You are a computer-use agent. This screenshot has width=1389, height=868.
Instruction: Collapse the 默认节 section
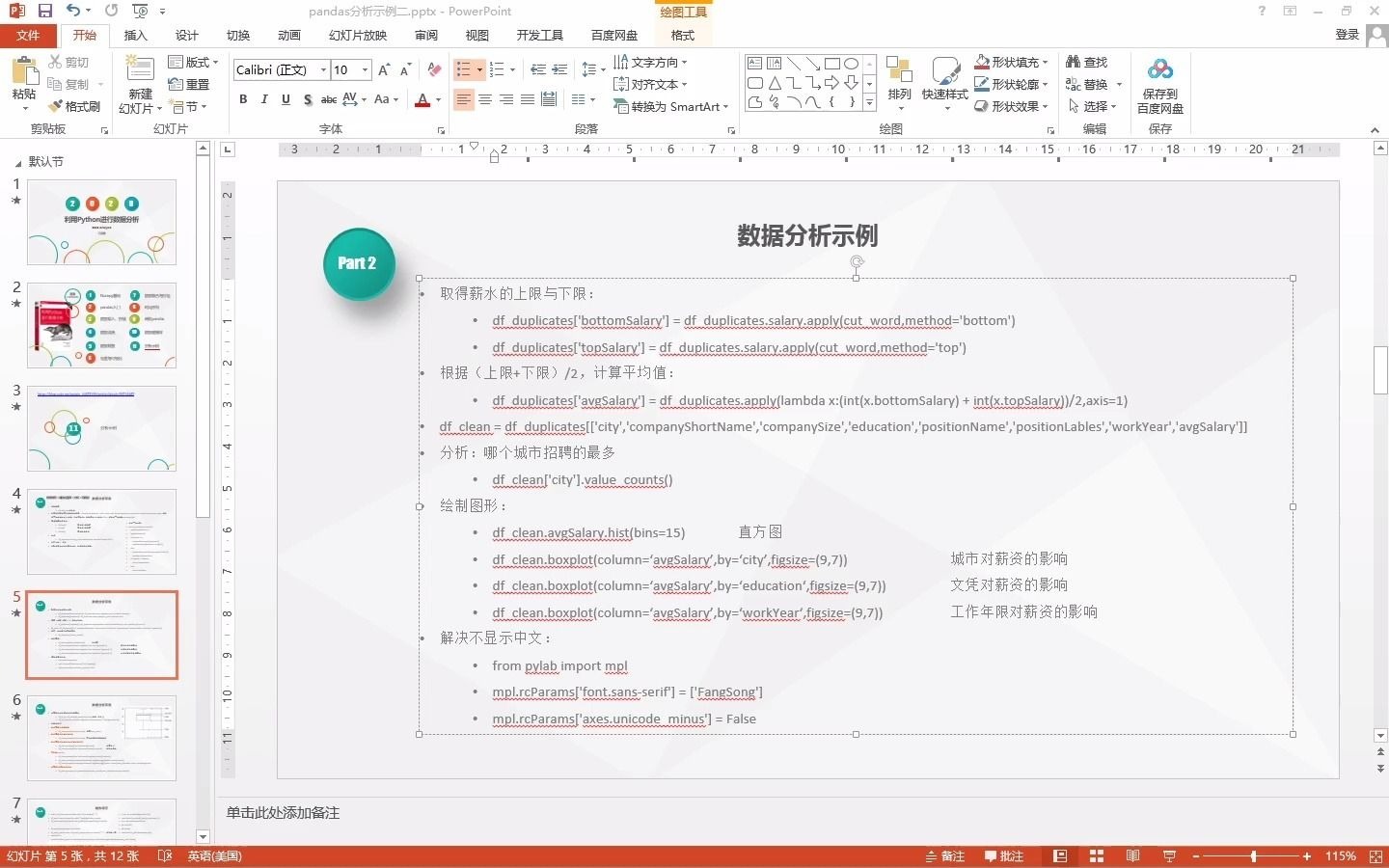tap(16, 162)
